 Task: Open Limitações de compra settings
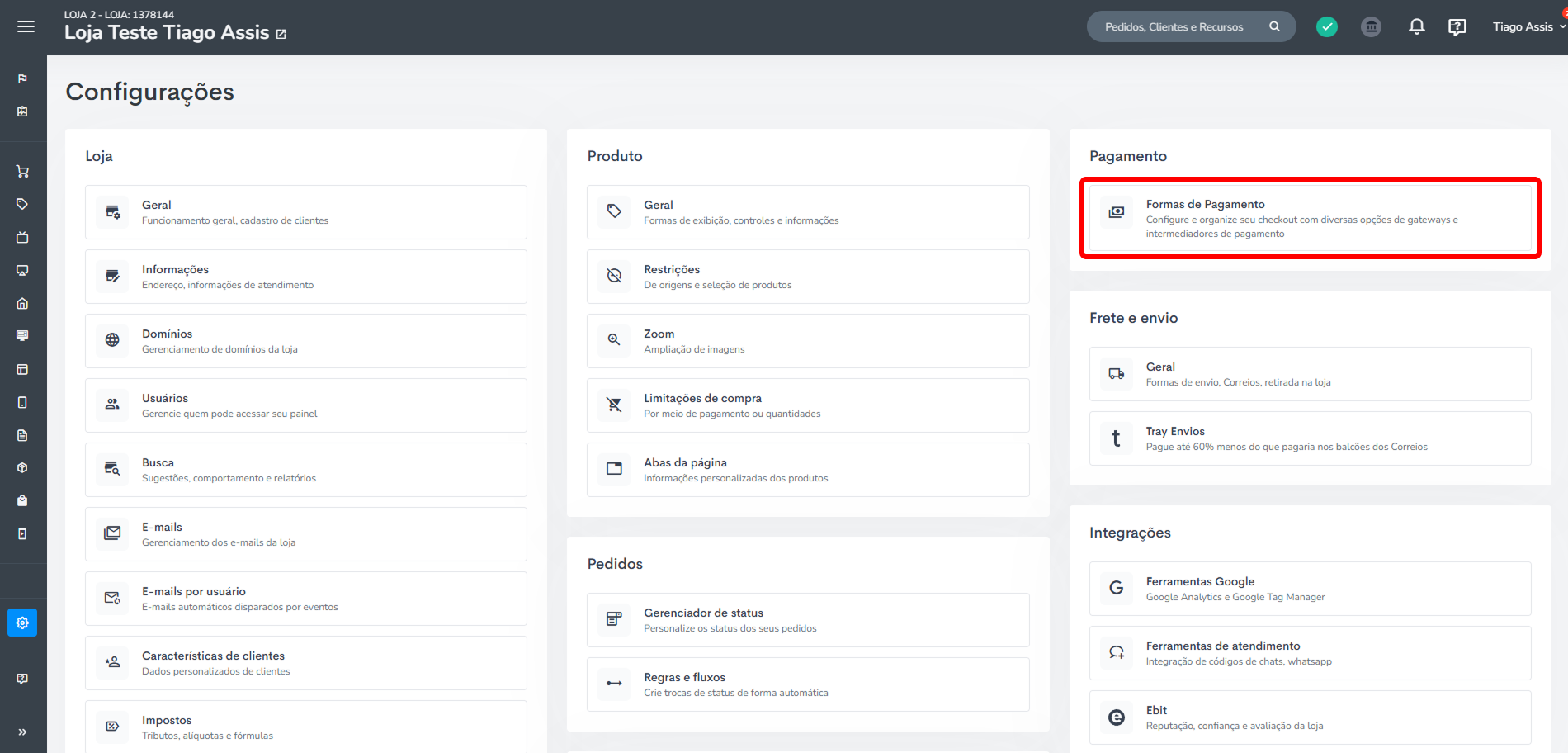[807, 405]
